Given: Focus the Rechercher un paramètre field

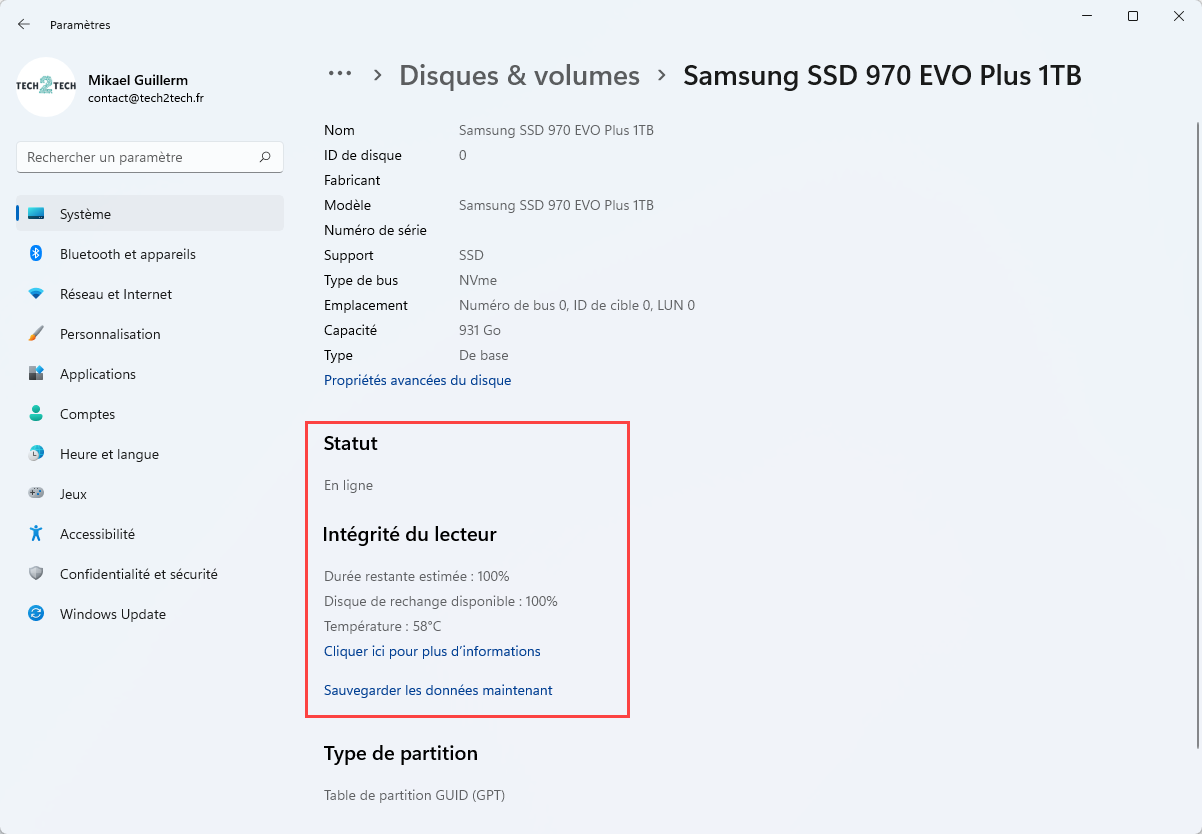Looking at the screenshot, I should click(x=150, y=157).
